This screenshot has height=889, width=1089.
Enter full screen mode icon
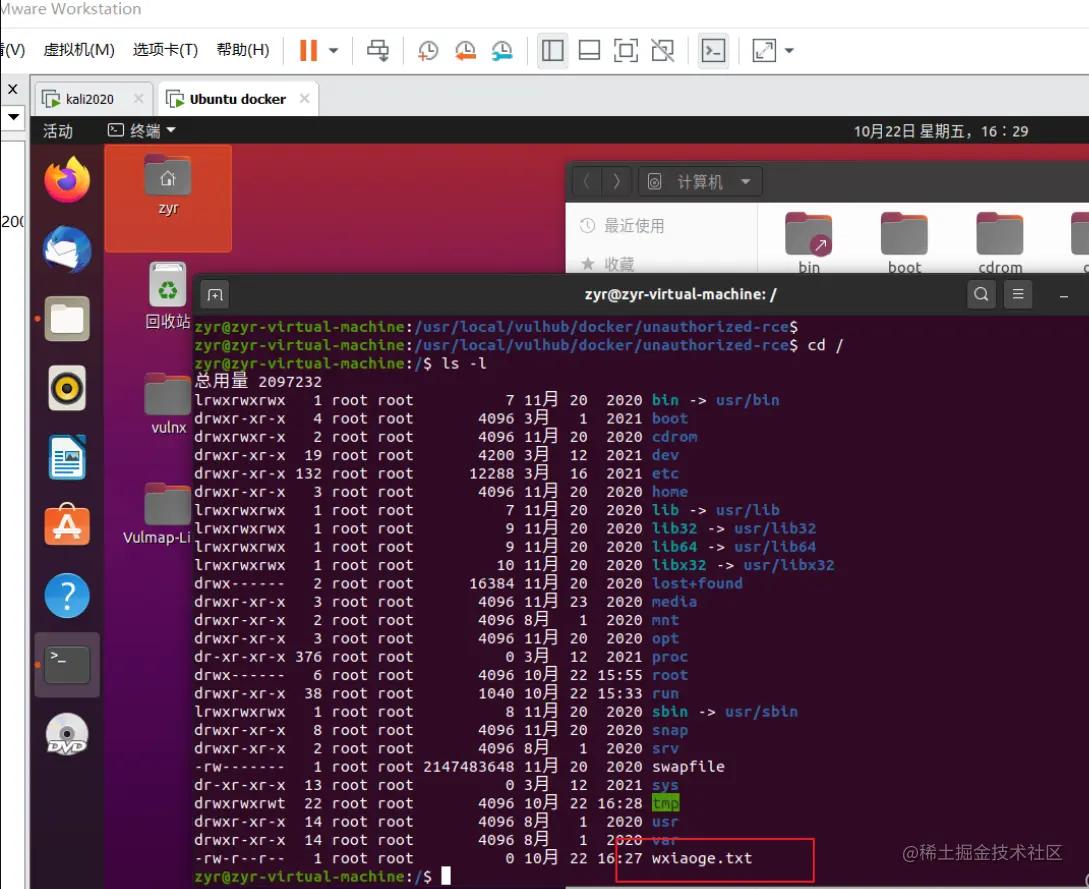point(626,50)
